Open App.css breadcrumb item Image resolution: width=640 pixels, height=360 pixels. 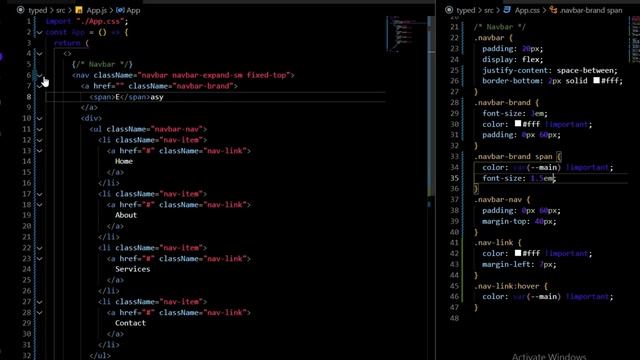point(527,10)
